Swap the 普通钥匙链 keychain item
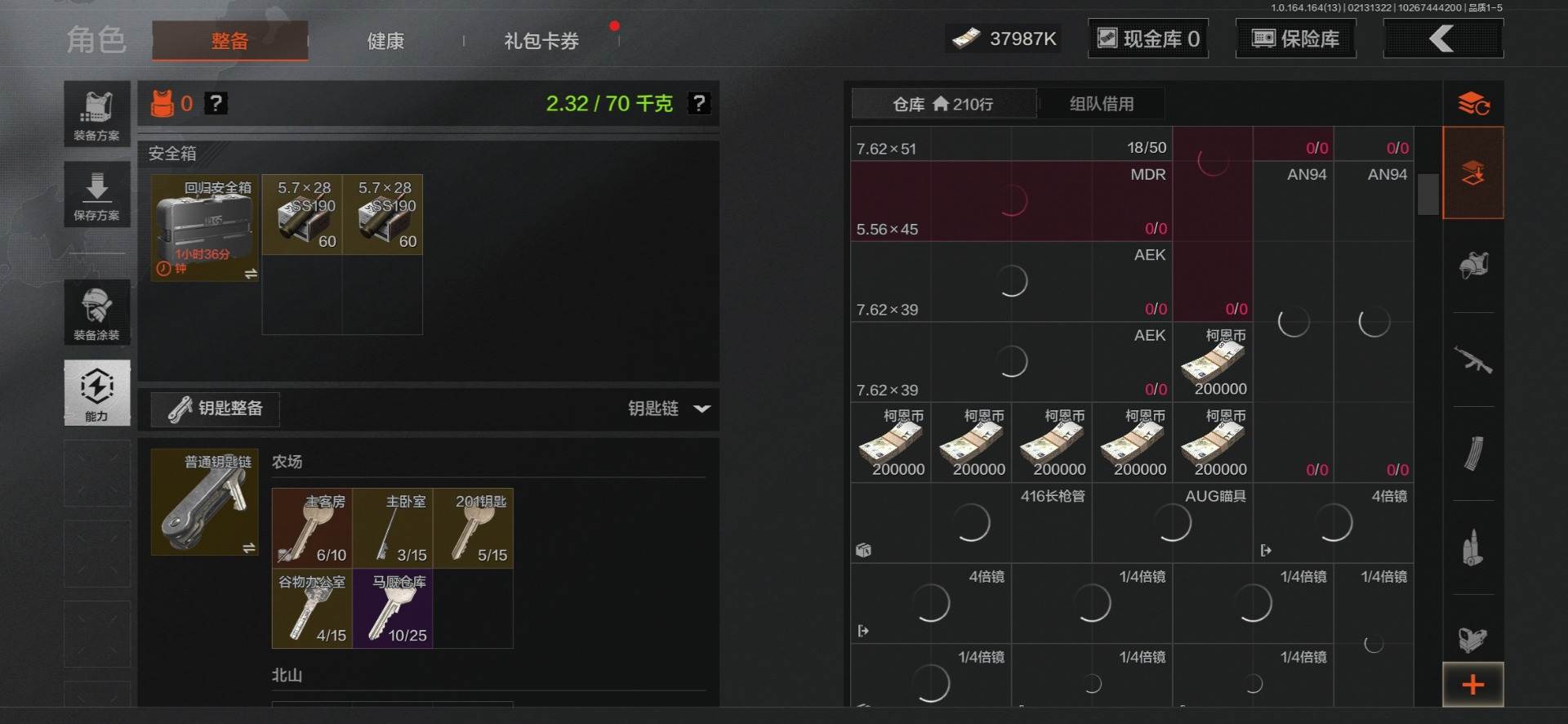This screenshot has height=724, width=1568. (x=249, y=548)
